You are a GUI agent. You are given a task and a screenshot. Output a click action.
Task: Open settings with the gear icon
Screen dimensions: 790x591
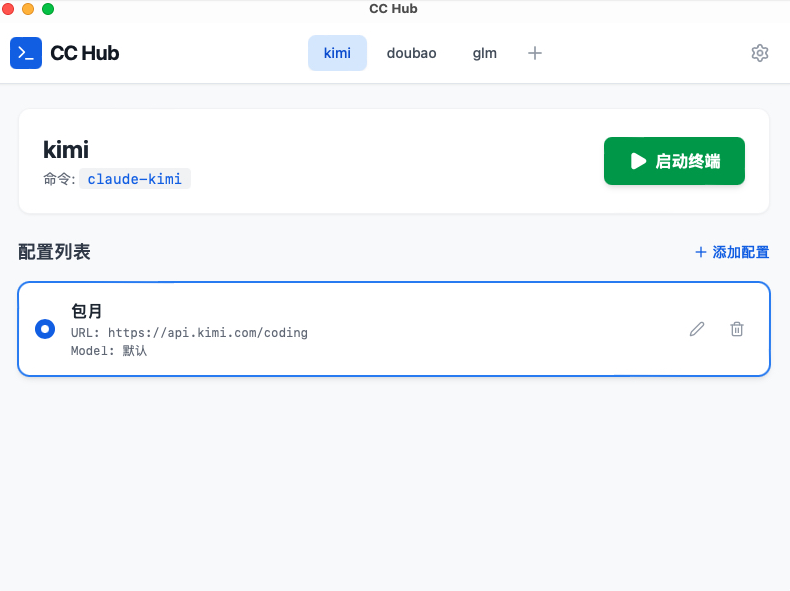pos(759,53)
